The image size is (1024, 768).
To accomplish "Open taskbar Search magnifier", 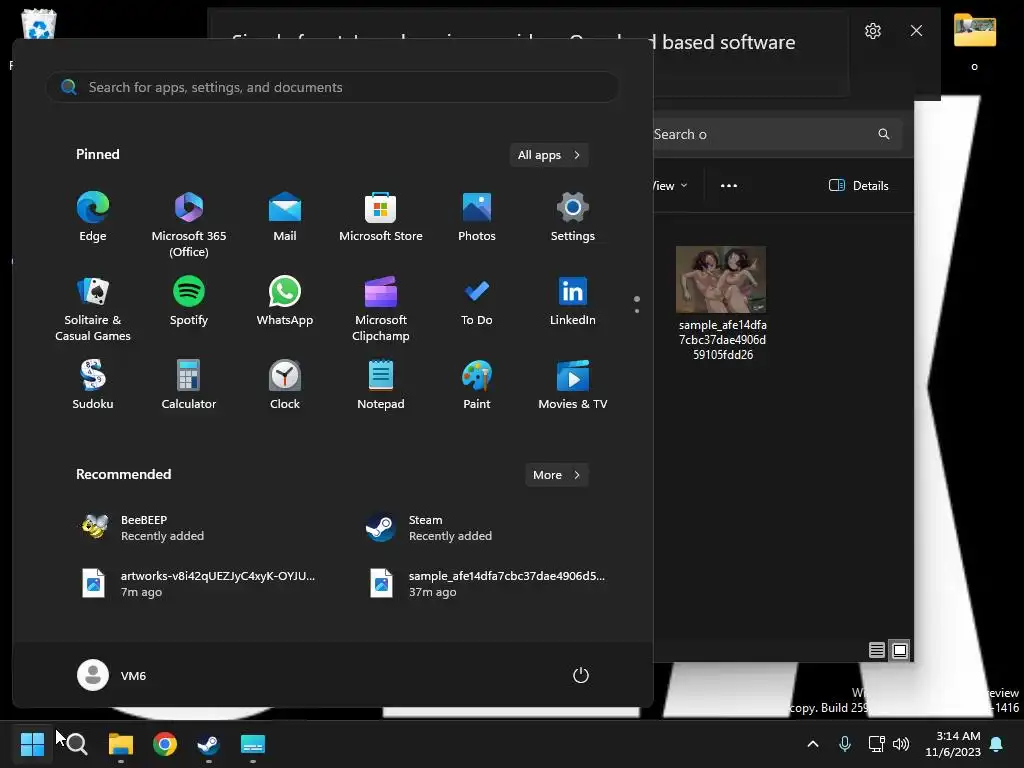I will click(76, 744).
